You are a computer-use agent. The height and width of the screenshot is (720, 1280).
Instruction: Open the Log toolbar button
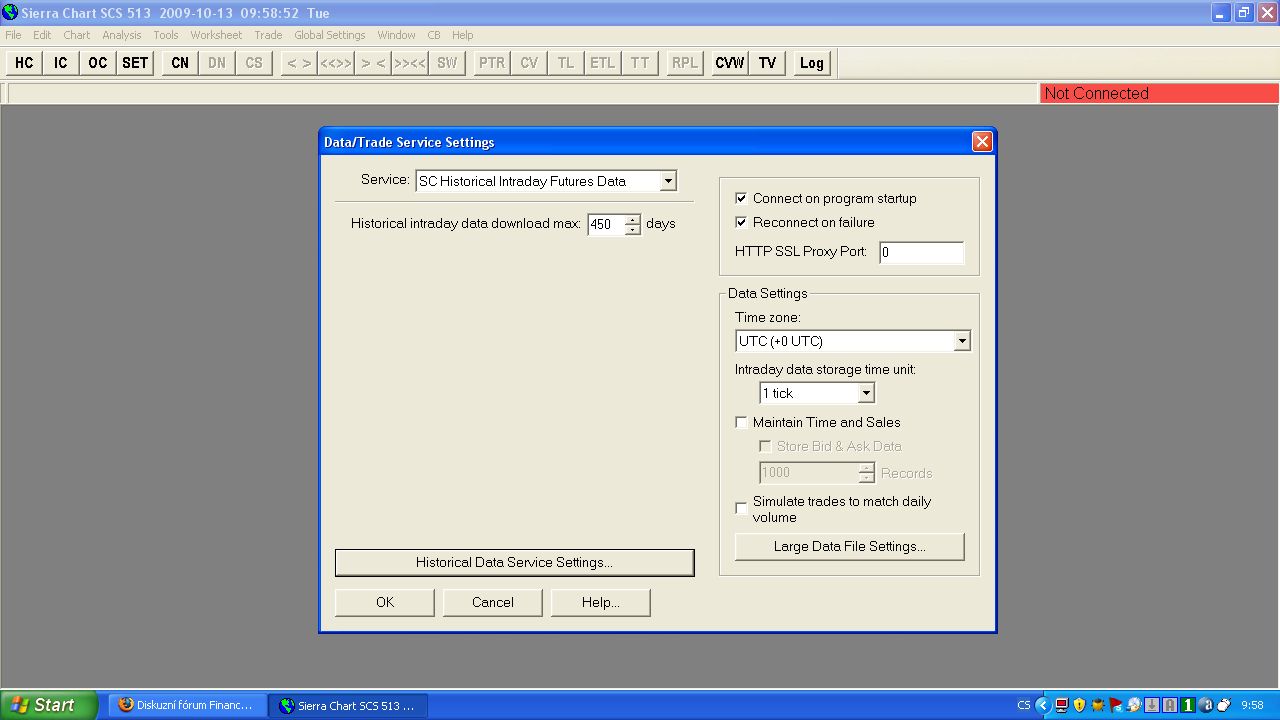click(812, 63)
